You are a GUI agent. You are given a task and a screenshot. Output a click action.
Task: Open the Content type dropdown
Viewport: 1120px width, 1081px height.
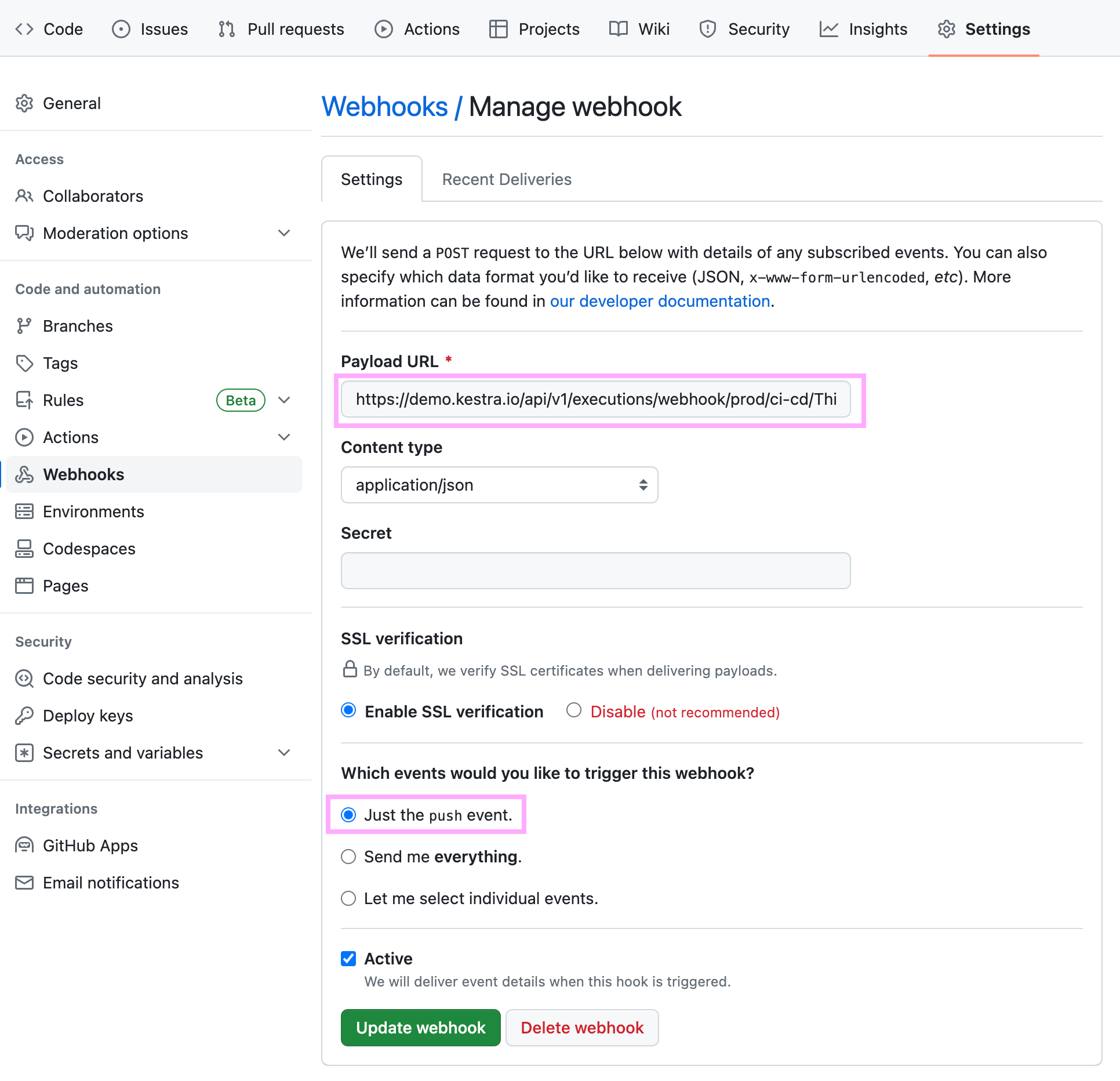click(499, 485)
